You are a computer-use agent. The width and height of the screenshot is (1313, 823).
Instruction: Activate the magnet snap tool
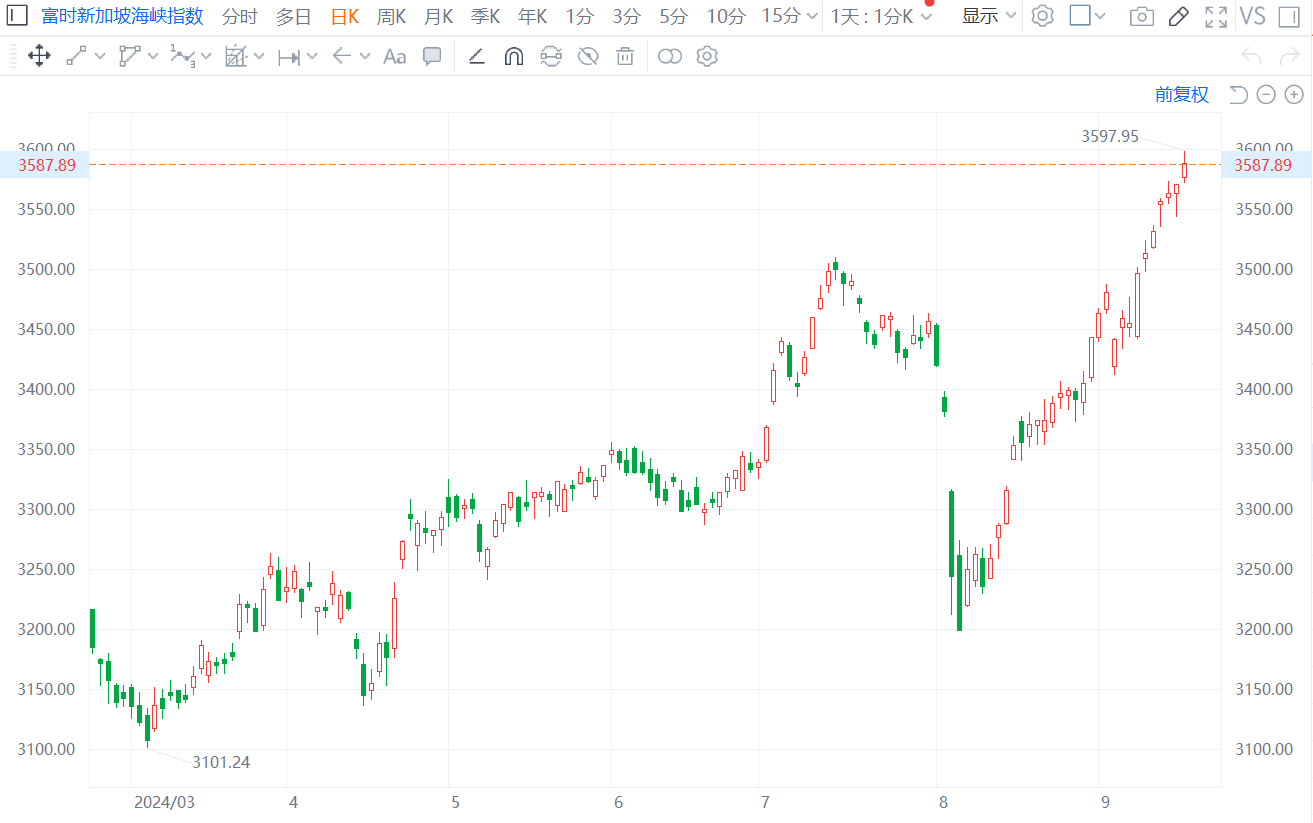pyautogui.click(x=513, y=56)
